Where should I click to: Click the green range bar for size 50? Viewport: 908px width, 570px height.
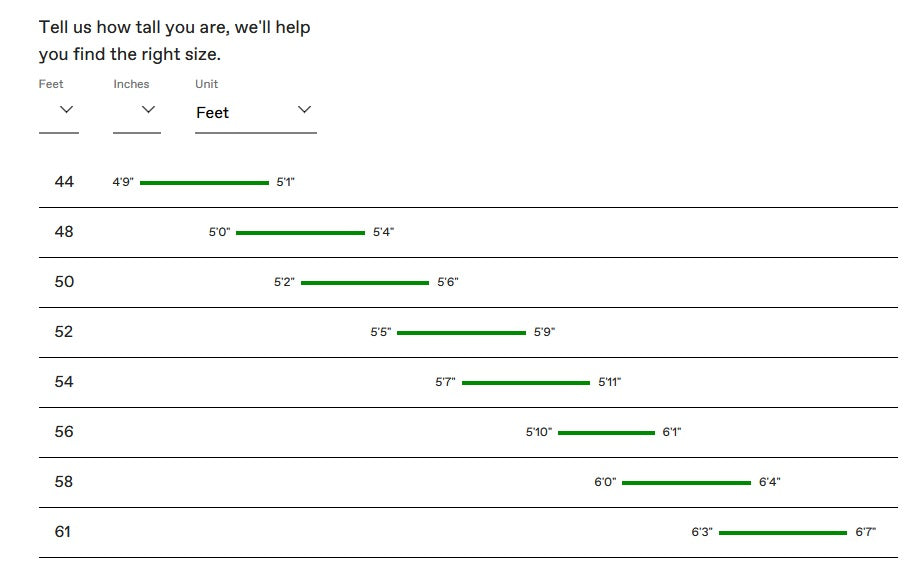pyautogui.click(x=365, y=283)
